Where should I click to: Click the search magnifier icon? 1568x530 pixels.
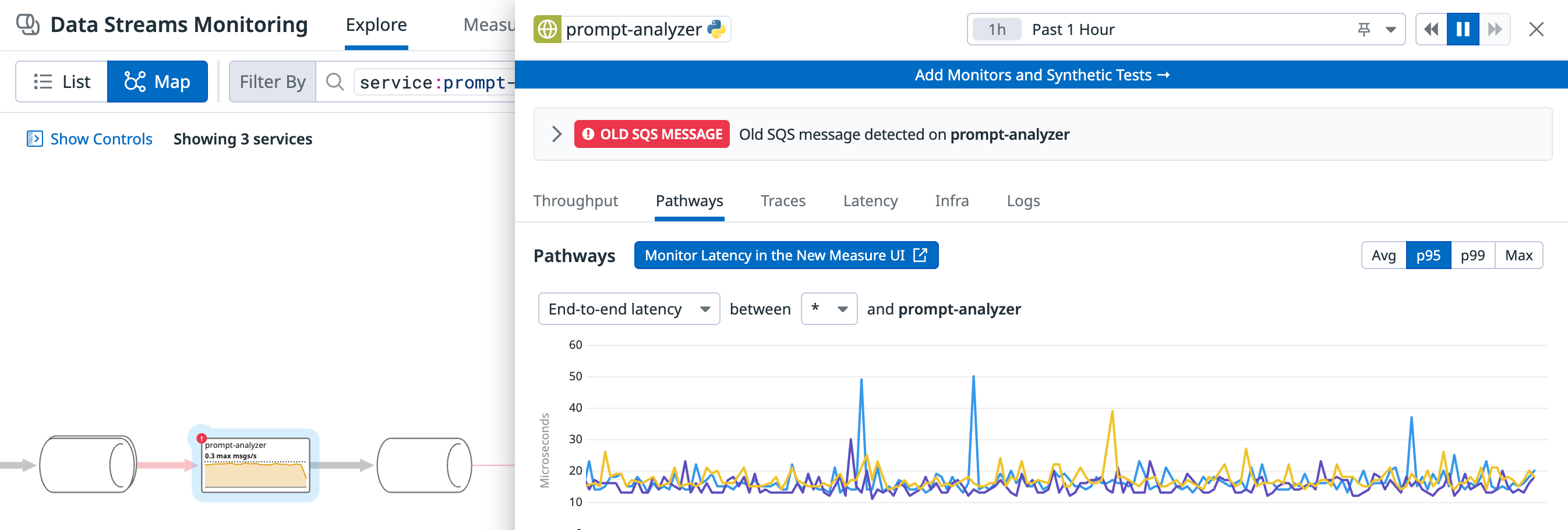click(335, 82)
